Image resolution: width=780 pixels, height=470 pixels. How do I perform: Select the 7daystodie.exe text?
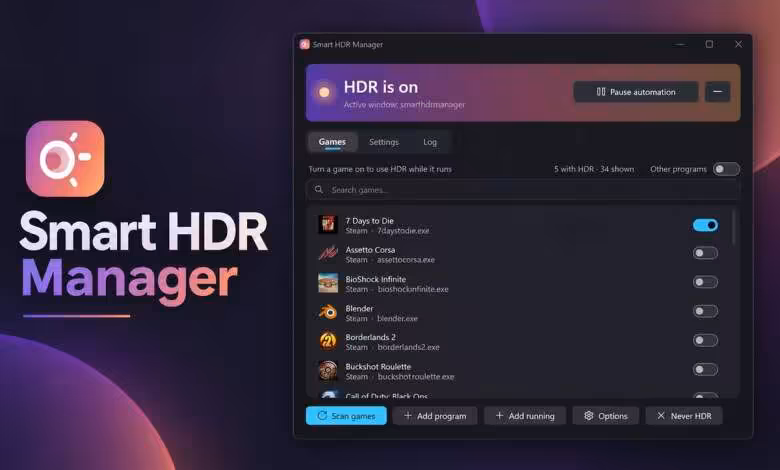pyautogui.click(x=403, y=231)
